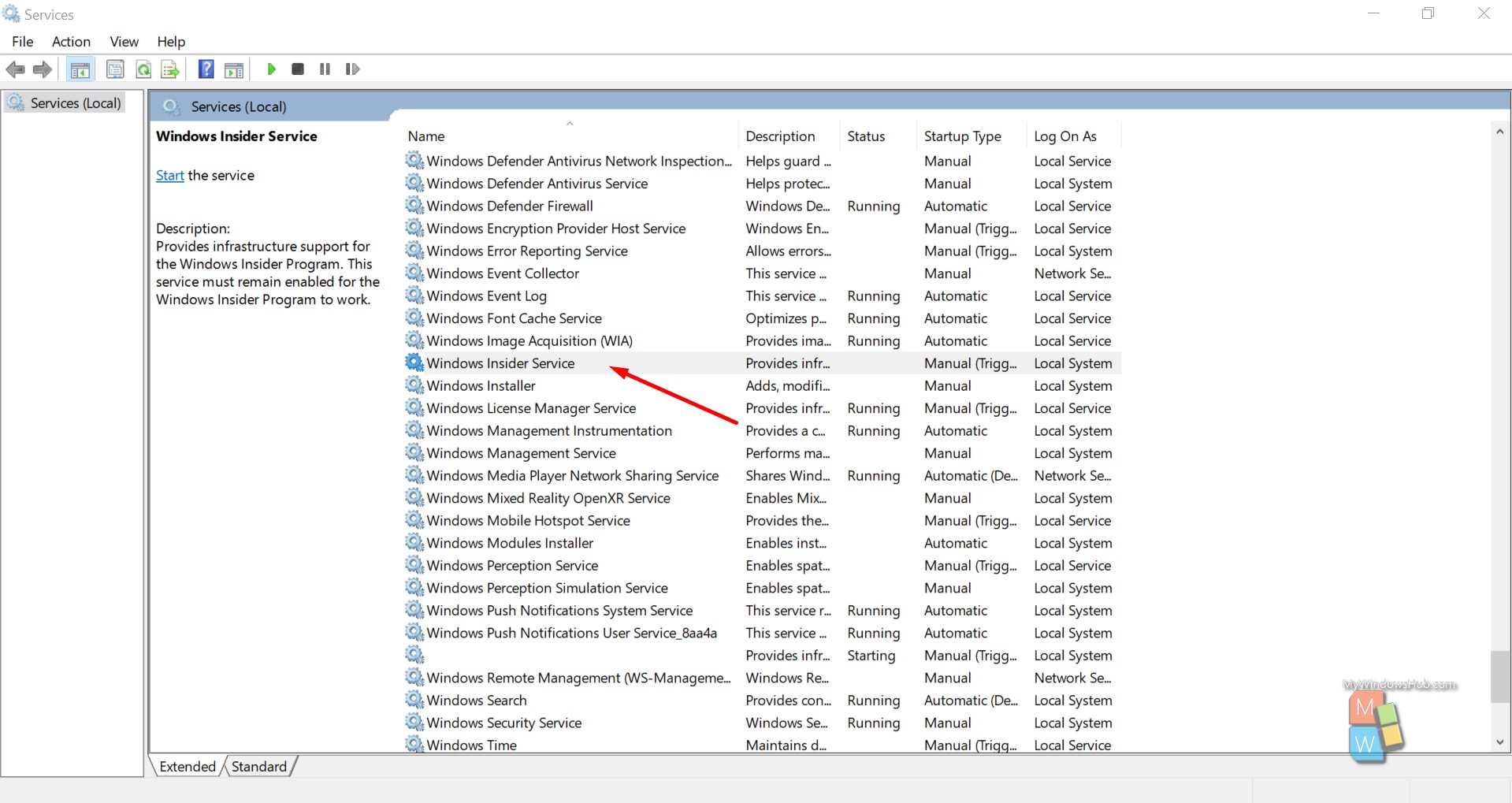Viewport: 1512px width, 803px height.
Task: Open the Properties toolbar icon
Action: click(115, 69)
